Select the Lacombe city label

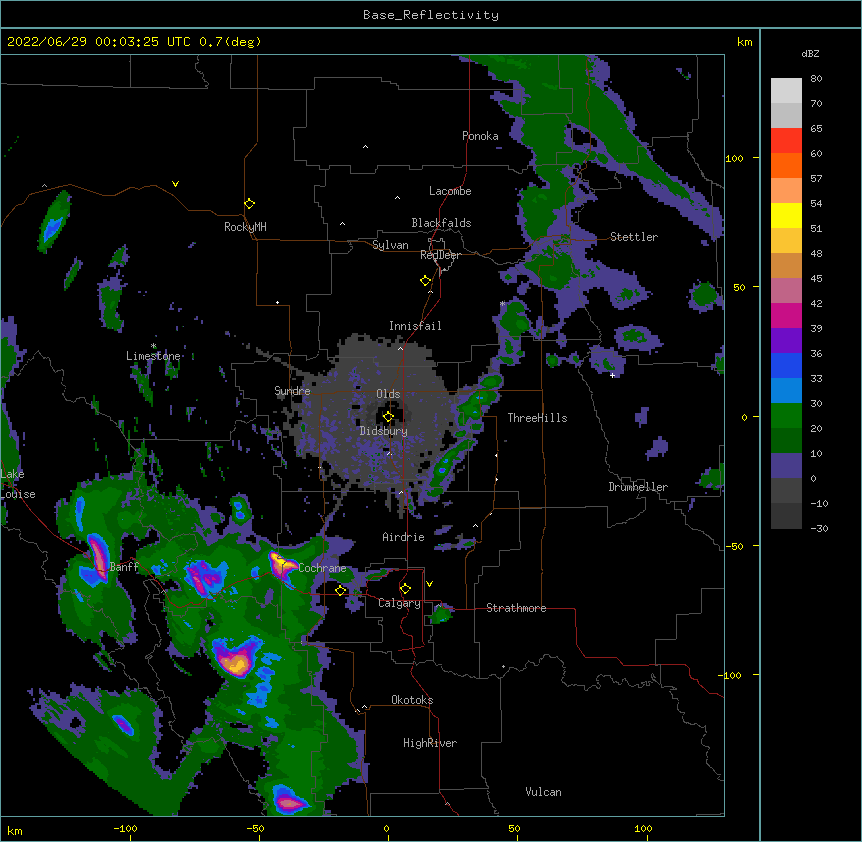(x=450, y=191)
